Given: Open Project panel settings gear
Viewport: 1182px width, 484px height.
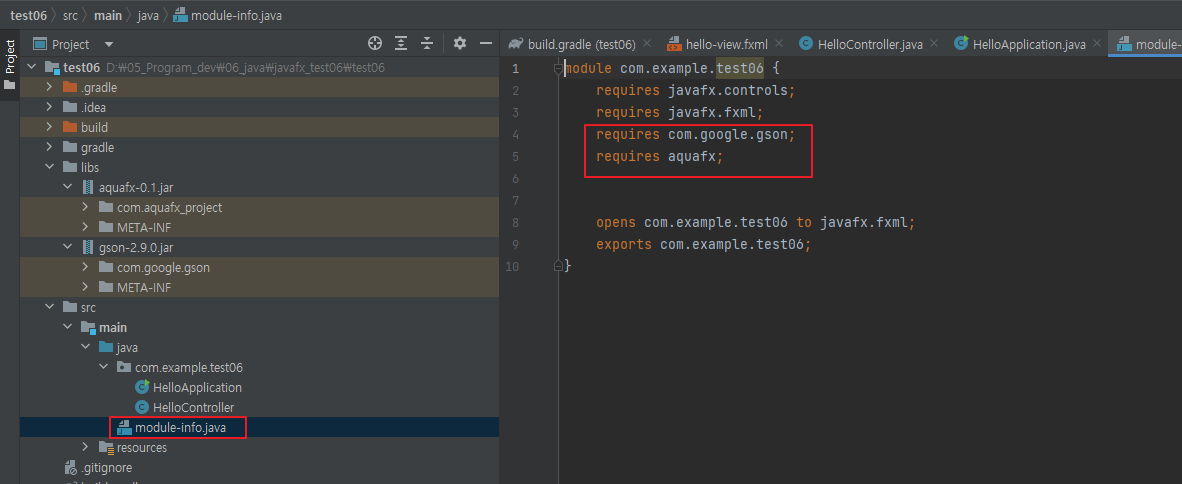Looking at the screenshot, I should (x=460, y=44).
